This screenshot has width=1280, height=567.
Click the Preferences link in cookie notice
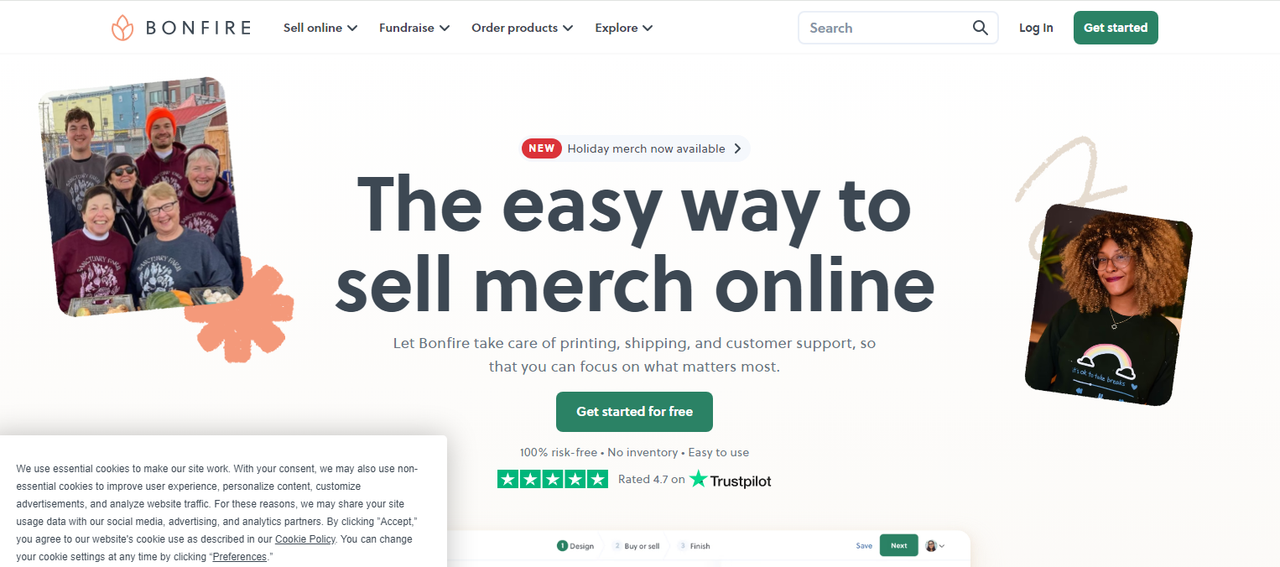point(239,557)
